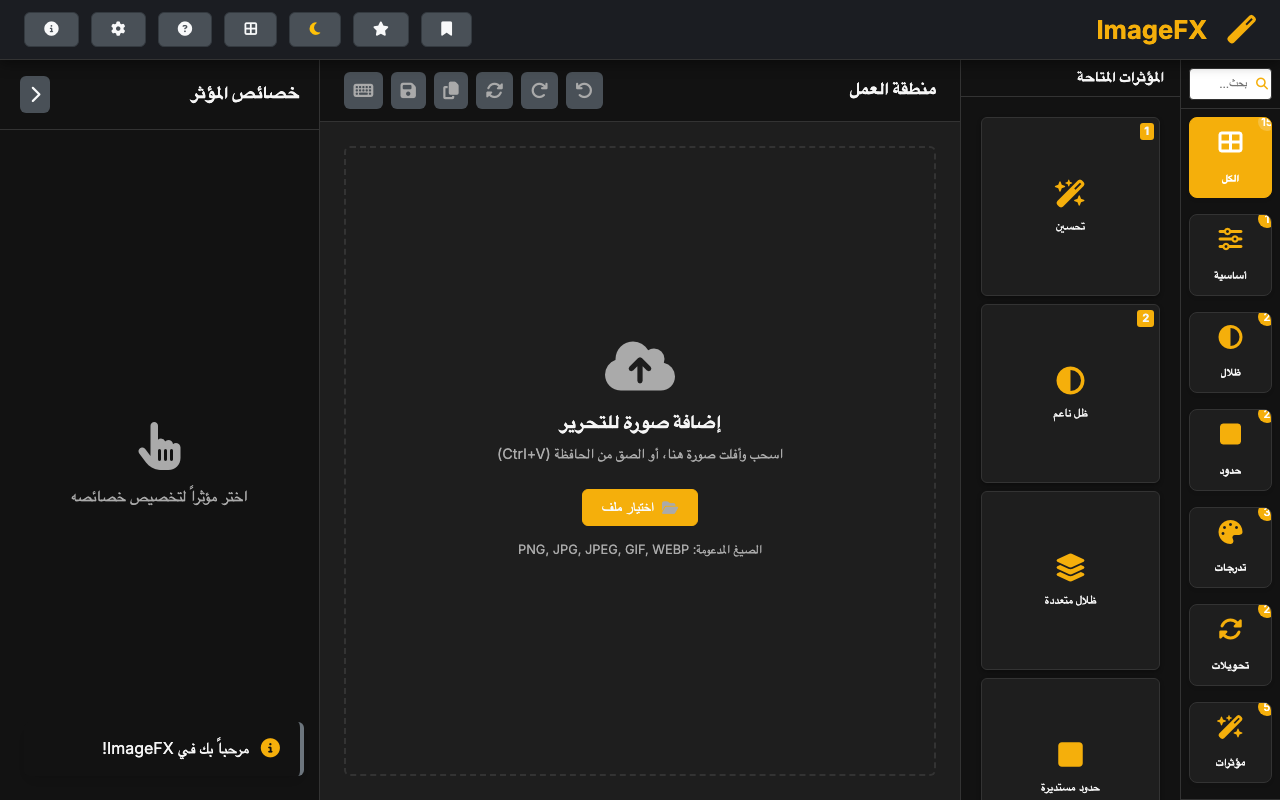
Task: Select the تحويلات category tab
Action: pos(1230,644)
